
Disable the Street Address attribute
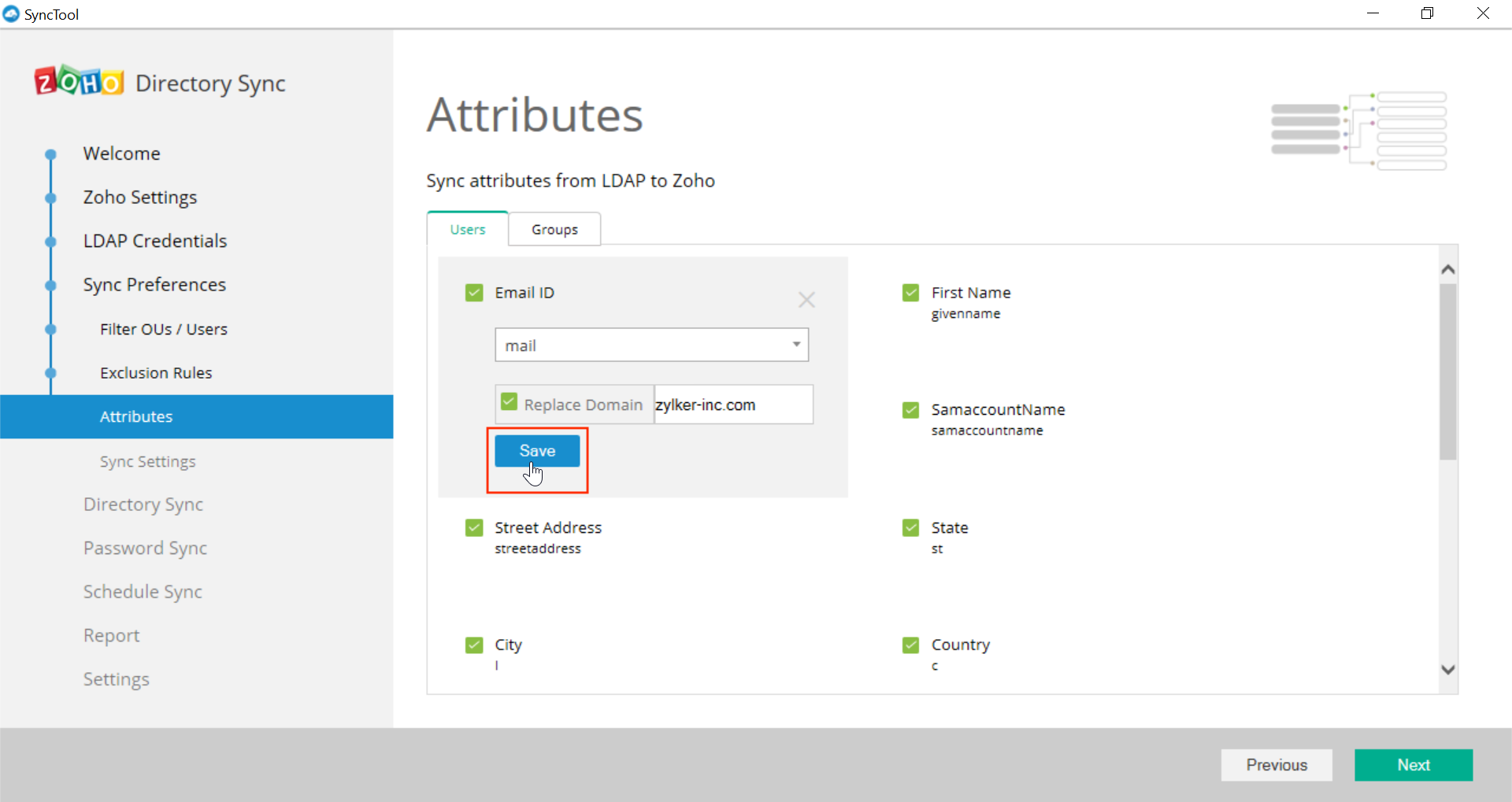click(473, 527)
